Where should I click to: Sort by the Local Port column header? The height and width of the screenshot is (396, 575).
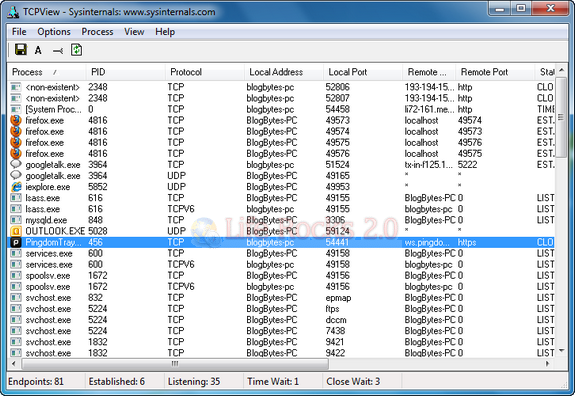pos(363,72)
